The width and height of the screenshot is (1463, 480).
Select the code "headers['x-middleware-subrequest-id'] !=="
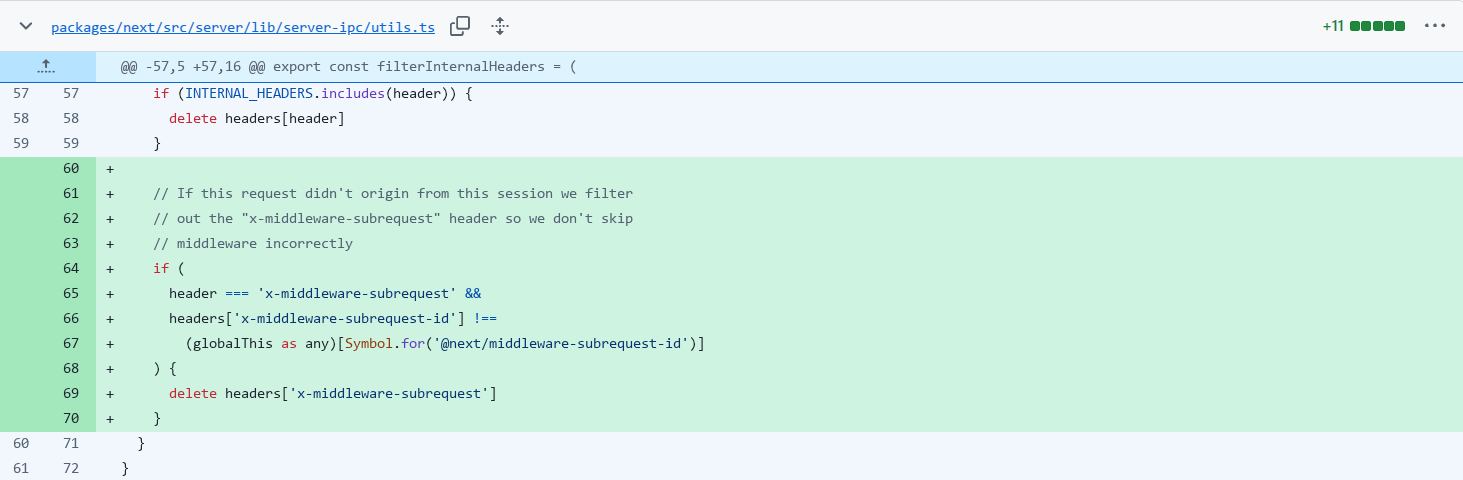tap(333, 318)
